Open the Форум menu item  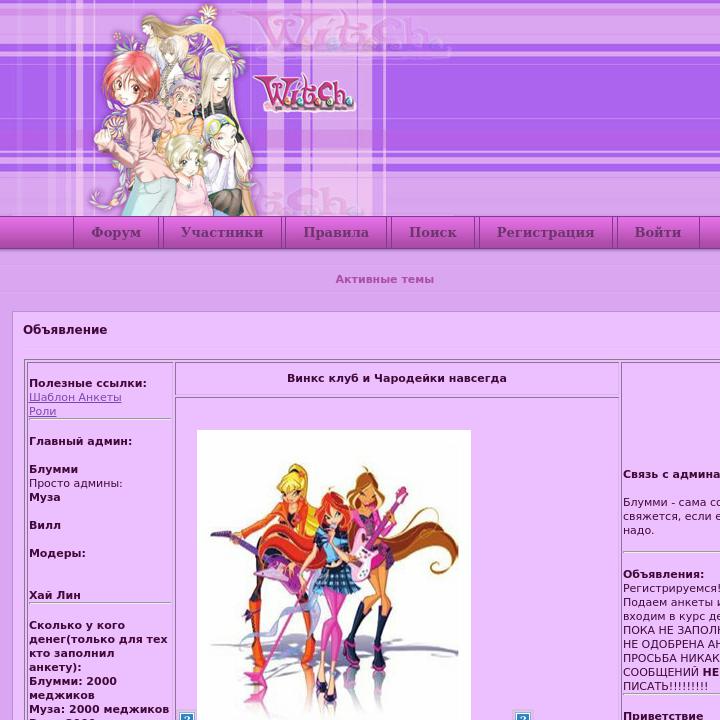pyautogui.click(x=116, y=232)
